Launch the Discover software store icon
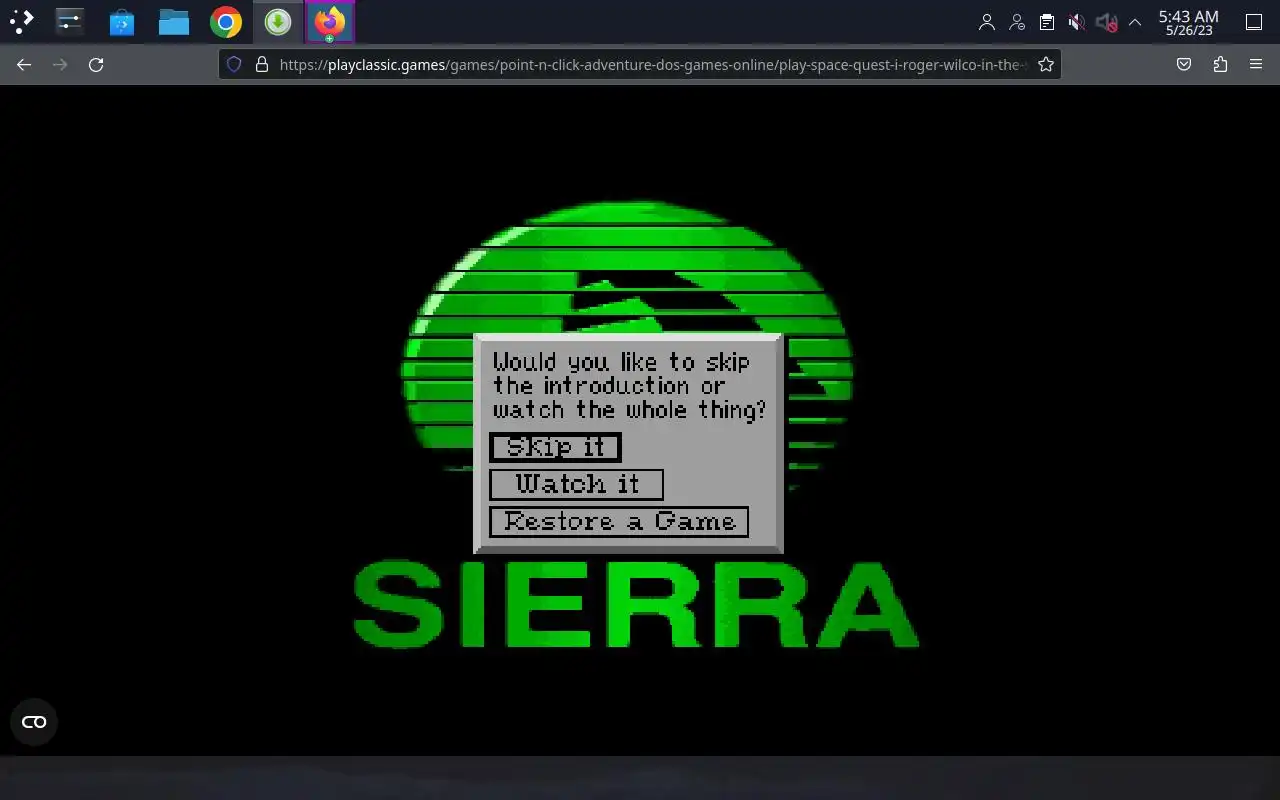 (122, 21)
